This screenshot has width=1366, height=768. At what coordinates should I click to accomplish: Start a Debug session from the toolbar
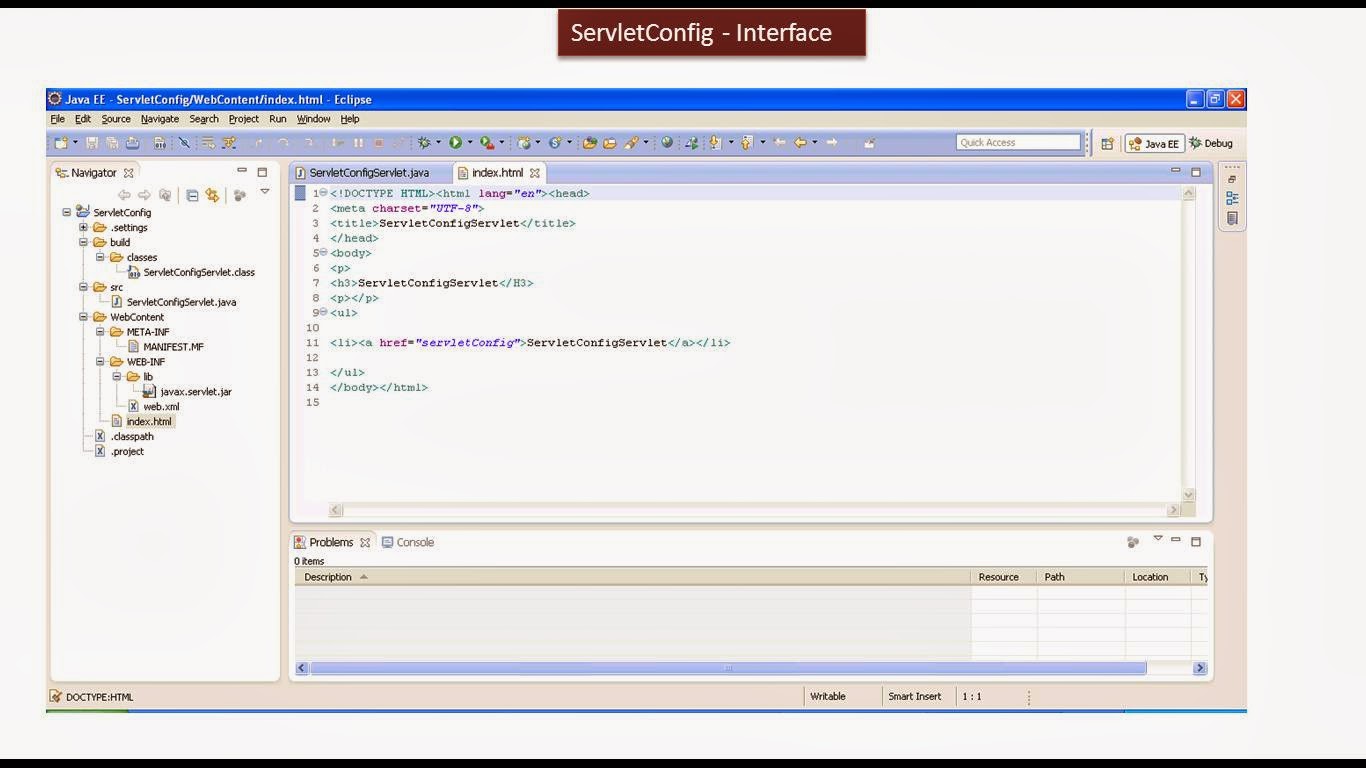click(x=422, y=142)
